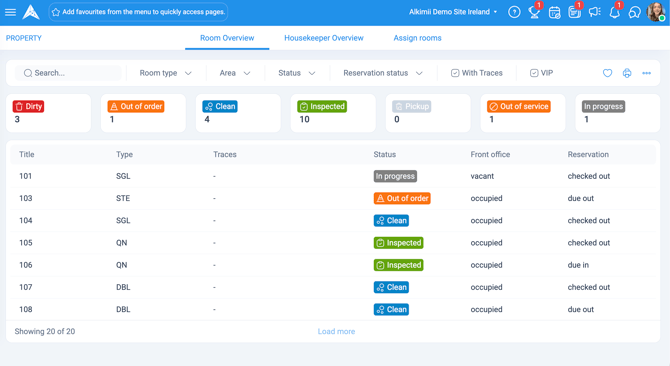Click the search magnifier icon
The image size is (670, 366).
coord(28,73)
